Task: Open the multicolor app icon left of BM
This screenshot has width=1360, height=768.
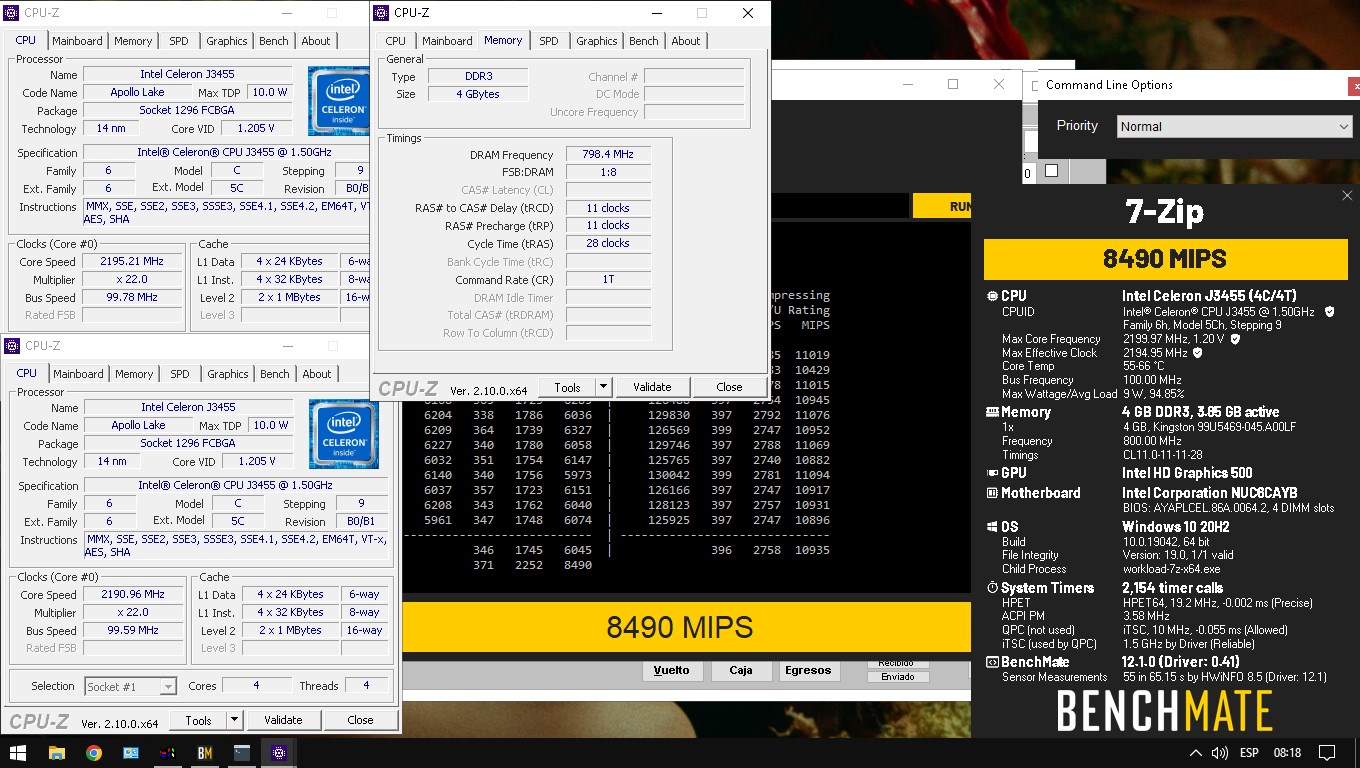Action: (168, 752)
